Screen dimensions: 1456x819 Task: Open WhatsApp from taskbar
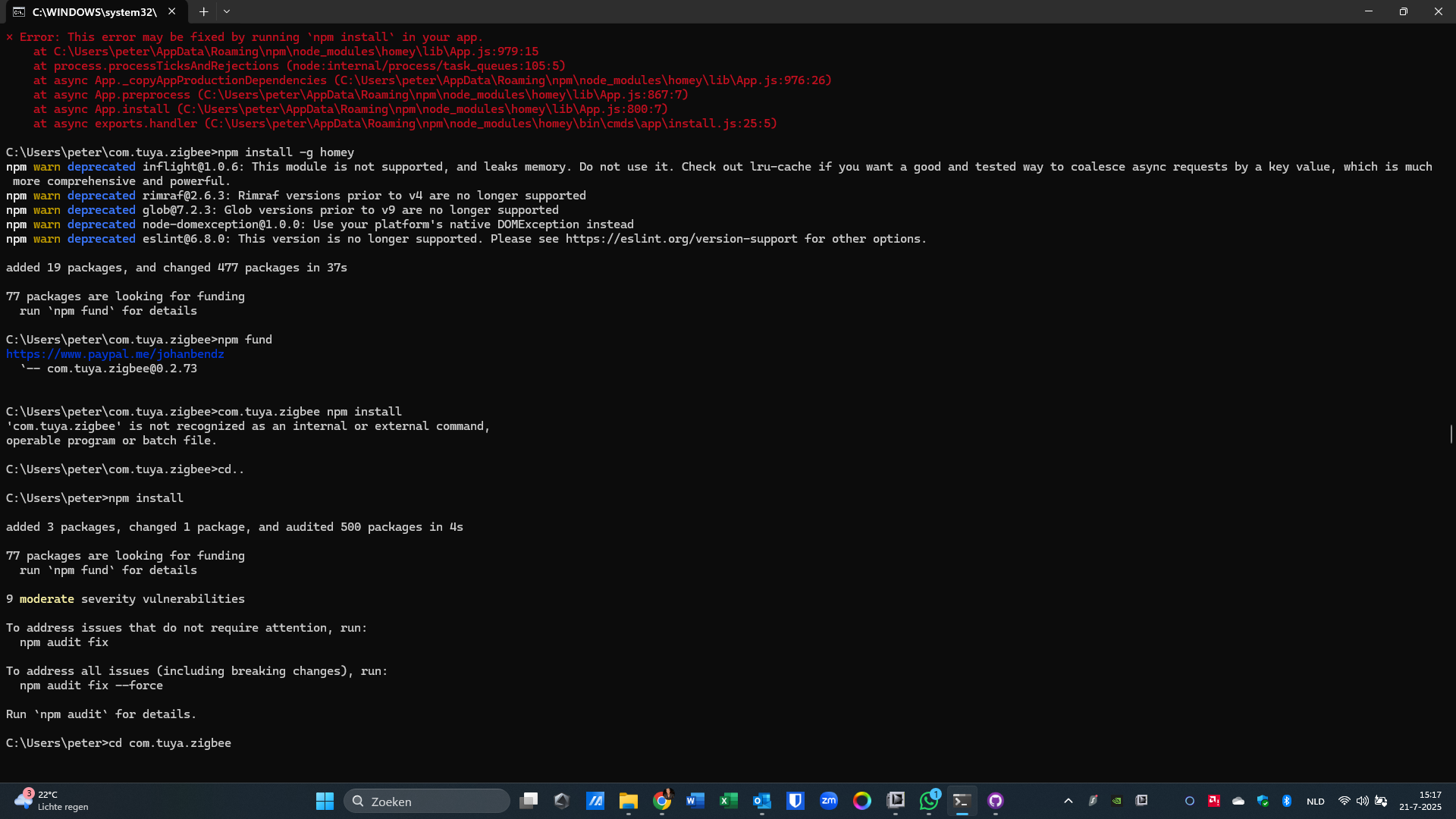pyautogui.click(x=929, y=801)
